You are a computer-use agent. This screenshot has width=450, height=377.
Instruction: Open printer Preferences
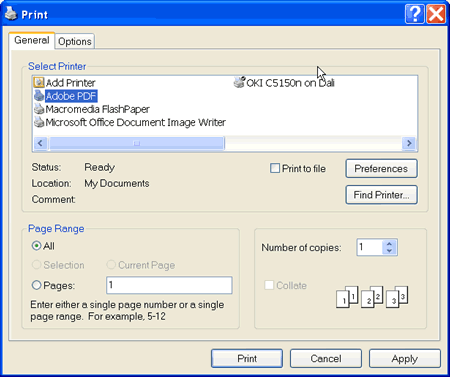pos(381,168)
